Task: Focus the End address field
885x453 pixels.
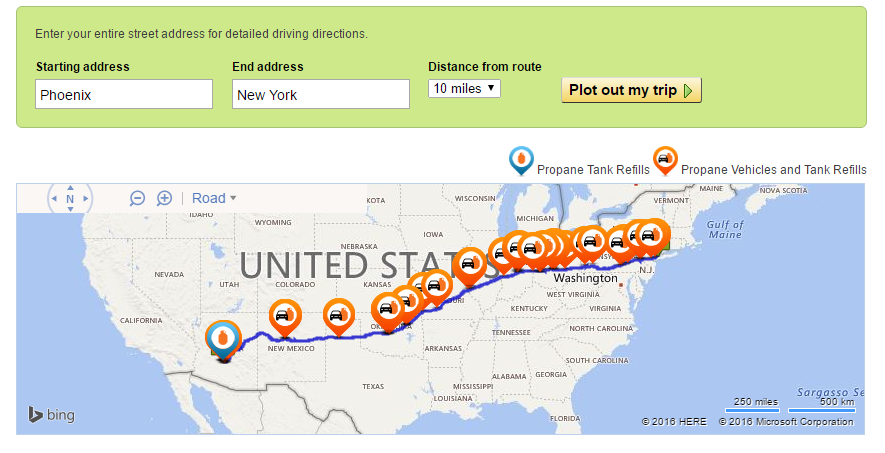Action: (321, 94)
